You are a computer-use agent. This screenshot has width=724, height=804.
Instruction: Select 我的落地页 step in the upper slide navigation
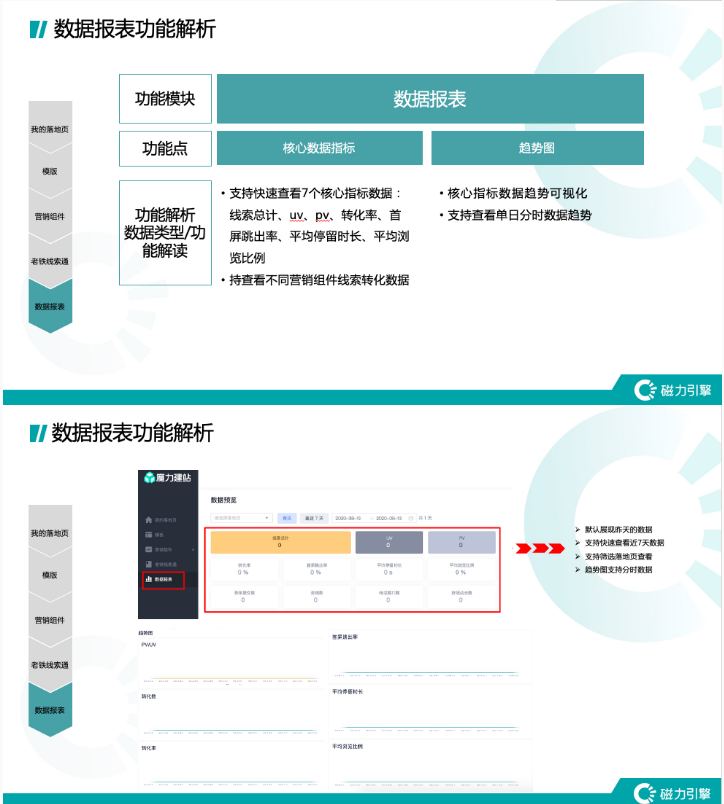coord(50,129)
